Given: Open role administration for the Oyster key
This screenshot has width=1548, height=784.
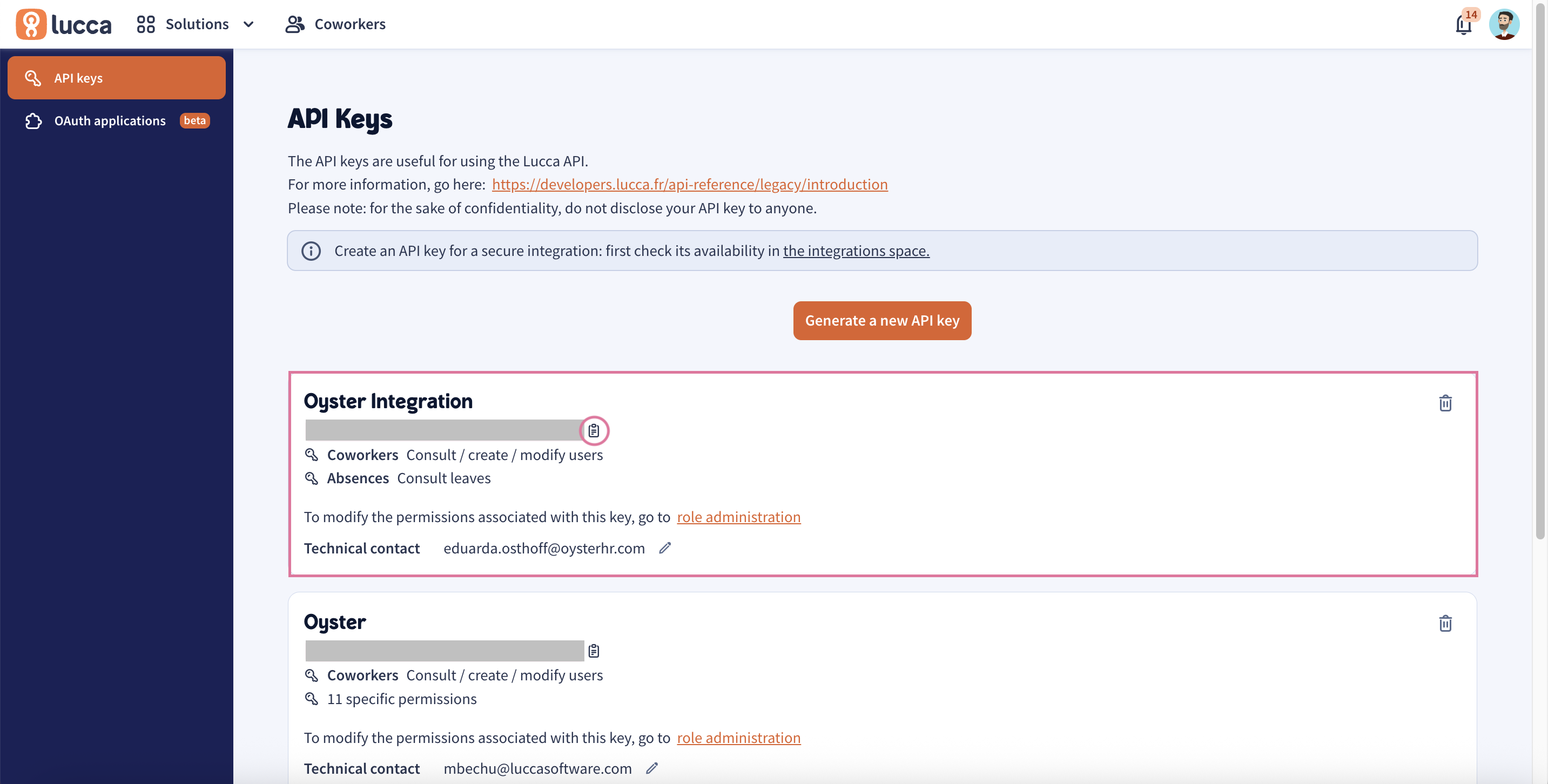Looking at the screenshot, I should pos(738,737).
